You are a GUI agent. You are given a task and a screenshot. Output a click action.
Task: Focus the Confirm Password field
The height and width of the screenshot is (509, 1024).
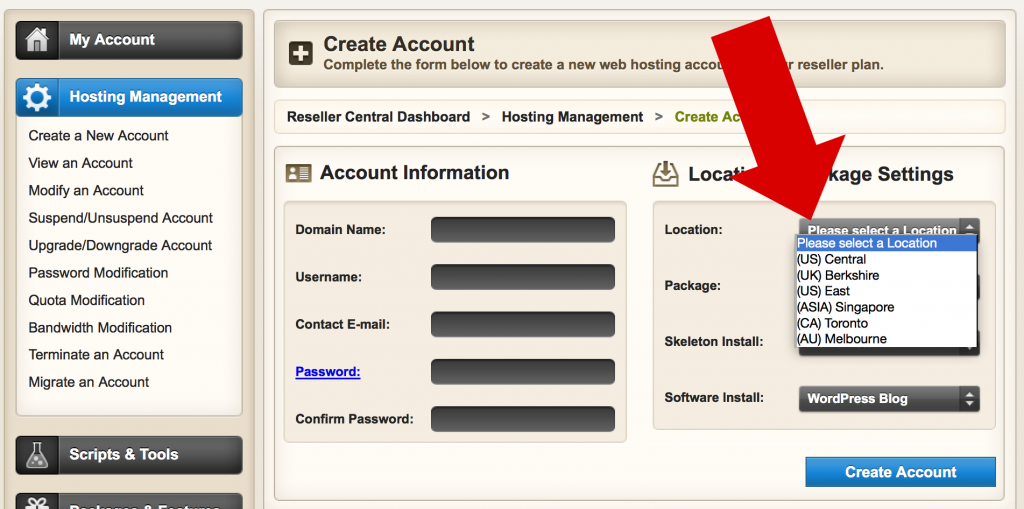[522, 419]
